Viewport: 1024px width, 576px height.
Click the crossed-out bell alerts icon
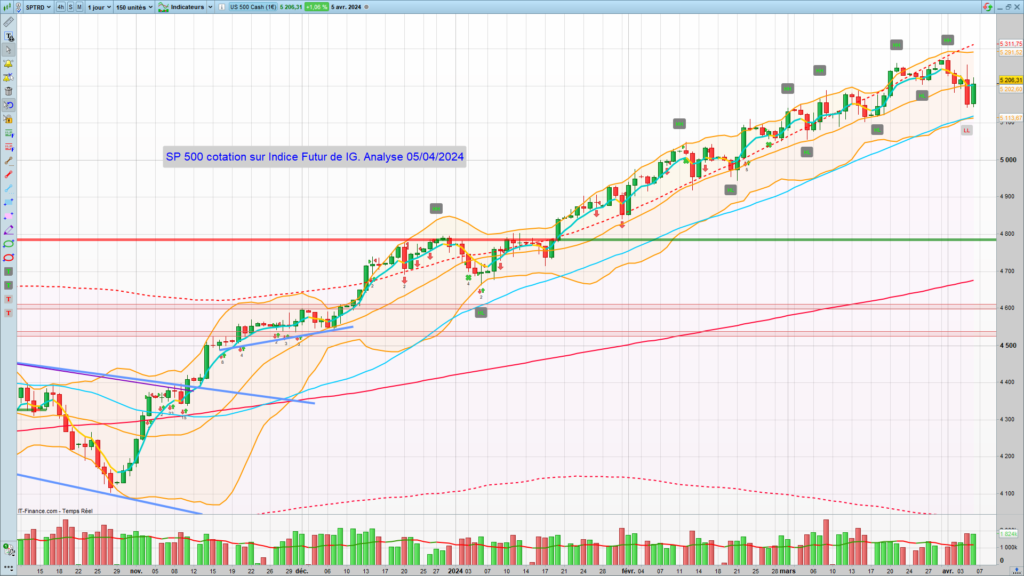point(8,78)
